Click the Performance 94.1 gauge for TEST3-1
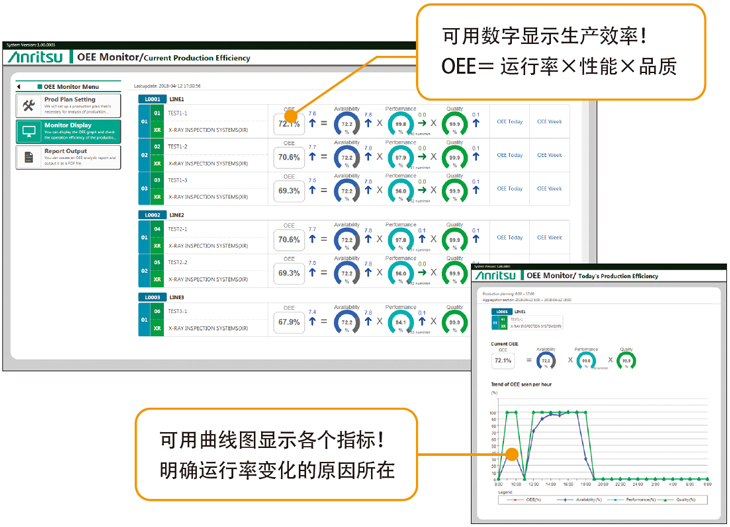 pos(401,322)
